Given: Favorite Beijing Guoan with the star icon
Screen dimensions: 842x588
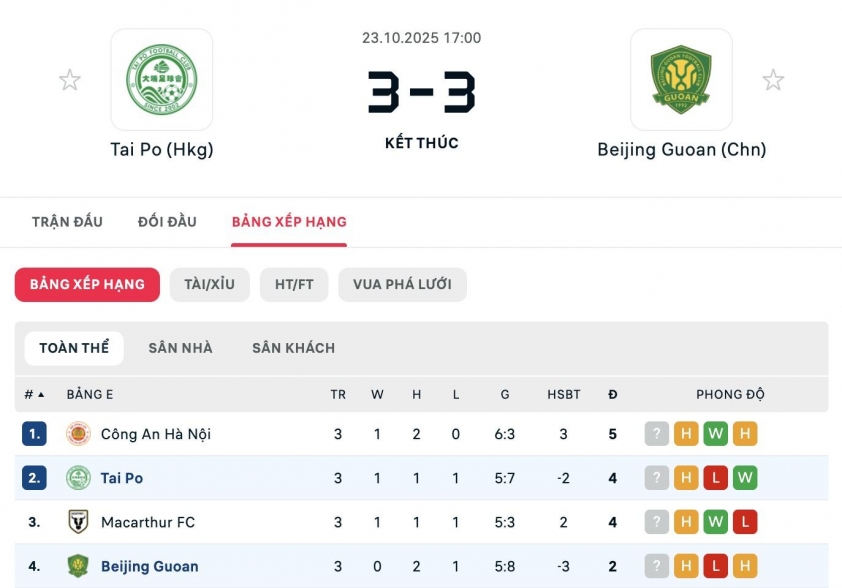Looking at the screenshot, I should pos(773,80).
